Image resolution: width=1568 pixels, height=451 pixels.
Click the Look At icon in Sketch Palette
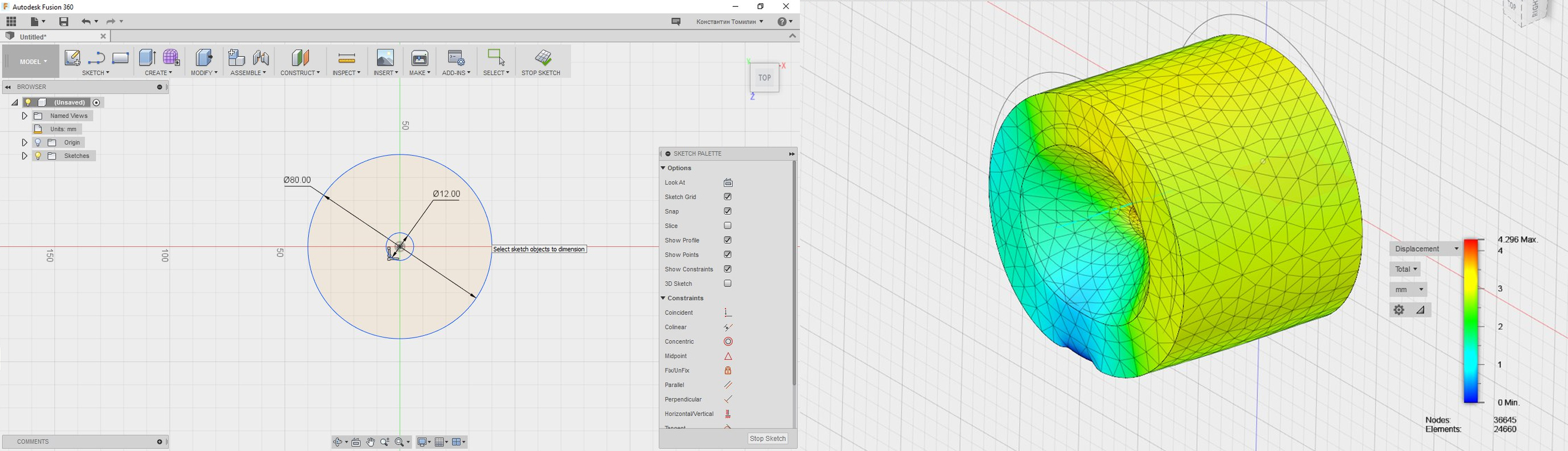coord(728,182)
